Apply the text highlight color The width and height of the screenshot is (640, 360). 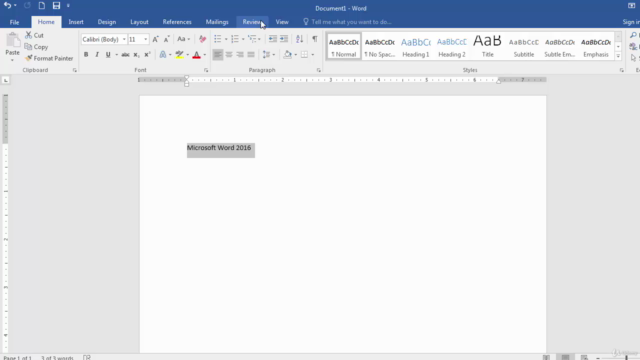click(180, 54)
